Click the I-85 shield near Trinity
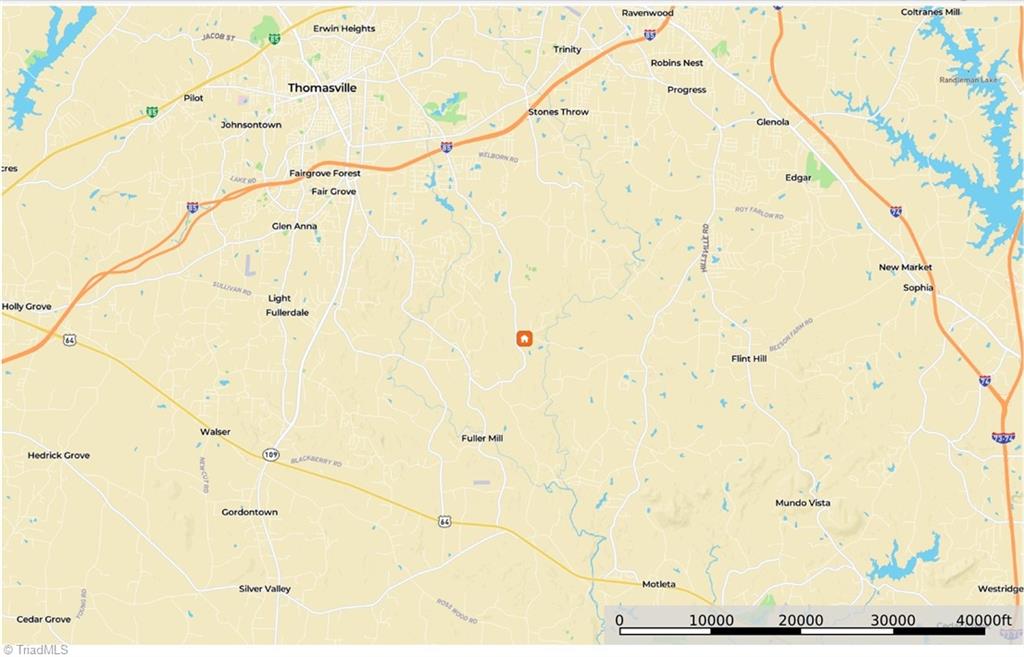 pyautogui.click(x=650, y=35)
